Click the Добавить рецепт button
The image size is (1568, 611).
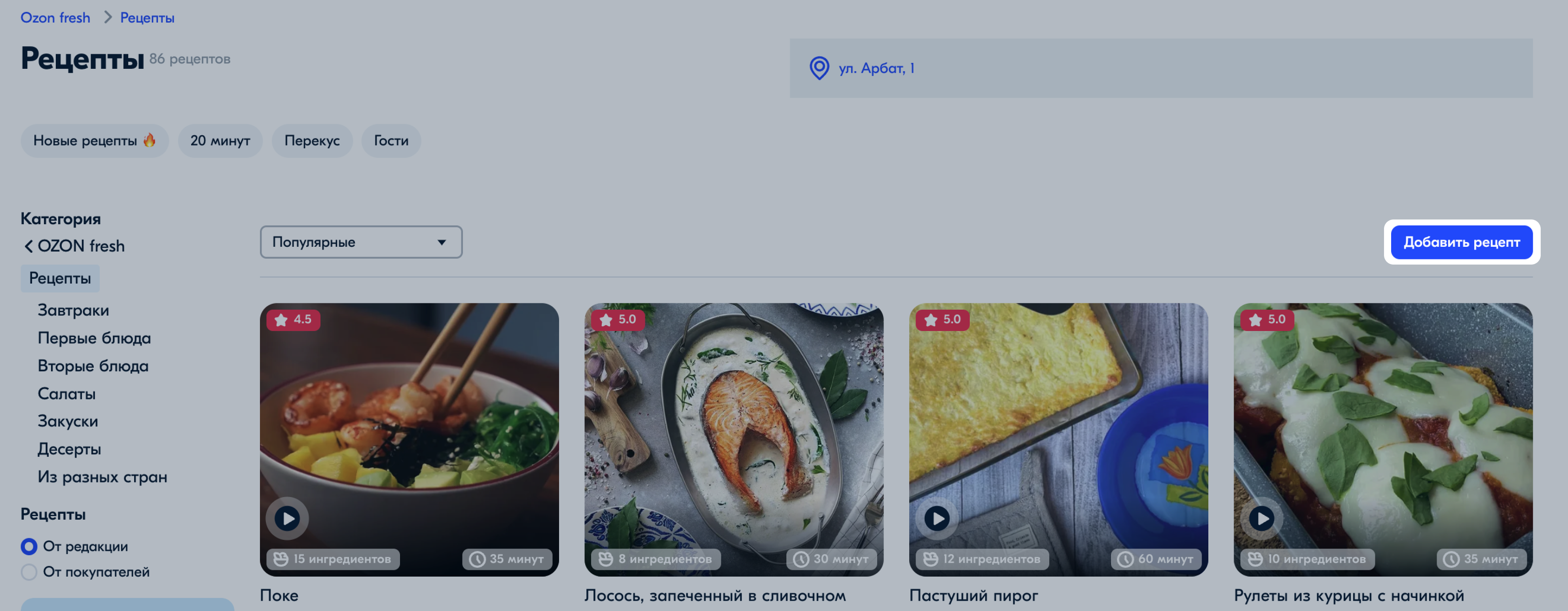[1462, 242]
